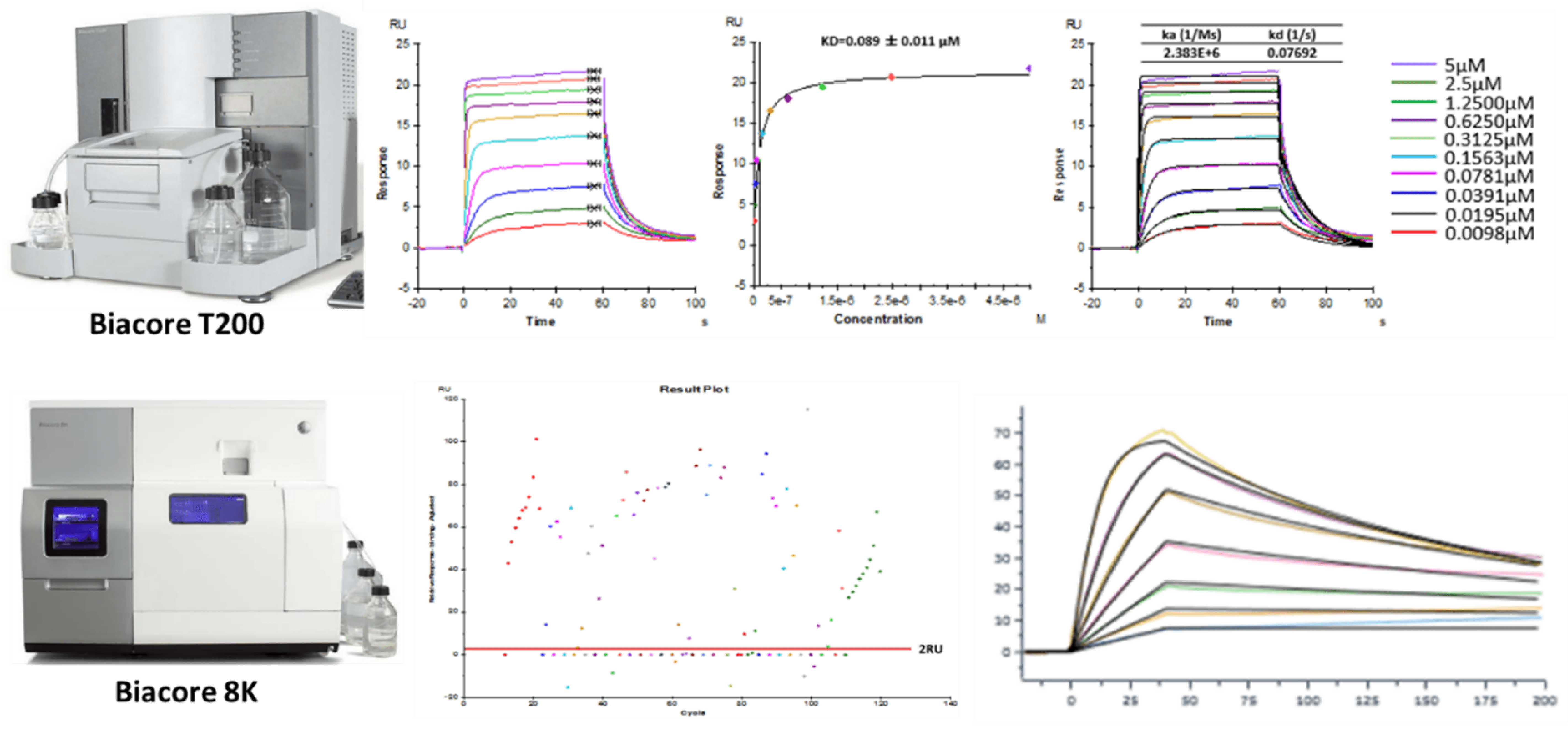Click the 'Result Plot' chart title
Image resolution: width=1568 pixels, height=731 pixels.
click(x=694, y=389)
